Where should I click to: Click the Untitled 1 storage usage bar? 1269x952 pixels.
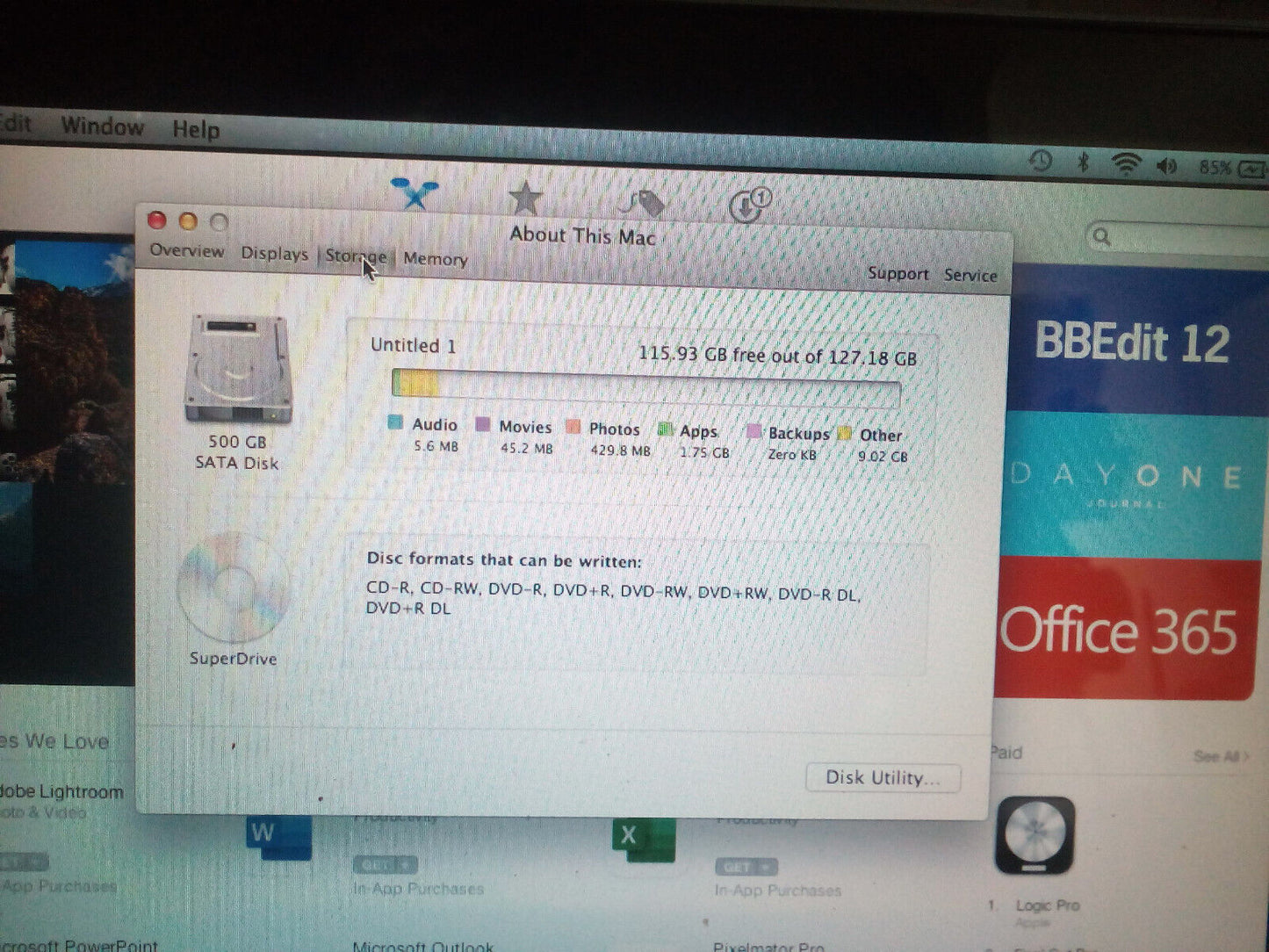pos(646,387)
